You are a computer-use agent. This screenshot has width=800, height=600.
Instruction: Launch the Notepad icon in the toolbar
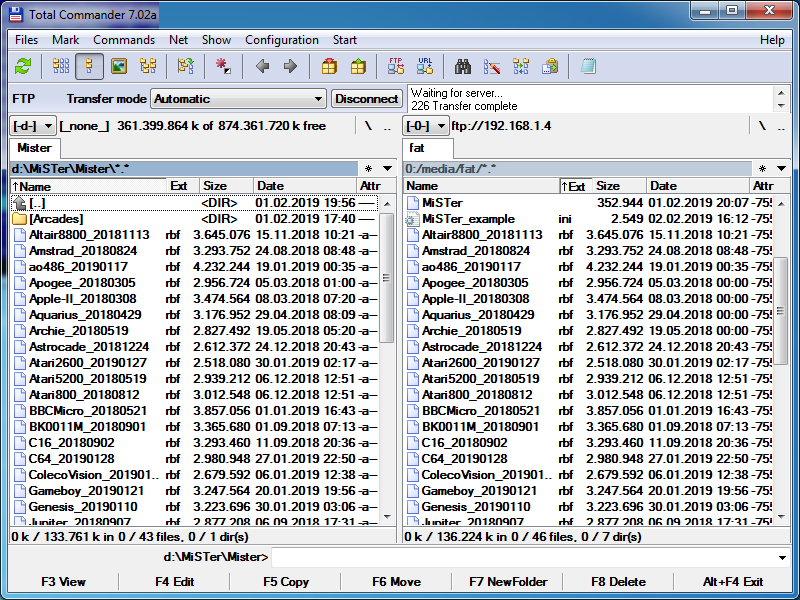pos(588,67)
